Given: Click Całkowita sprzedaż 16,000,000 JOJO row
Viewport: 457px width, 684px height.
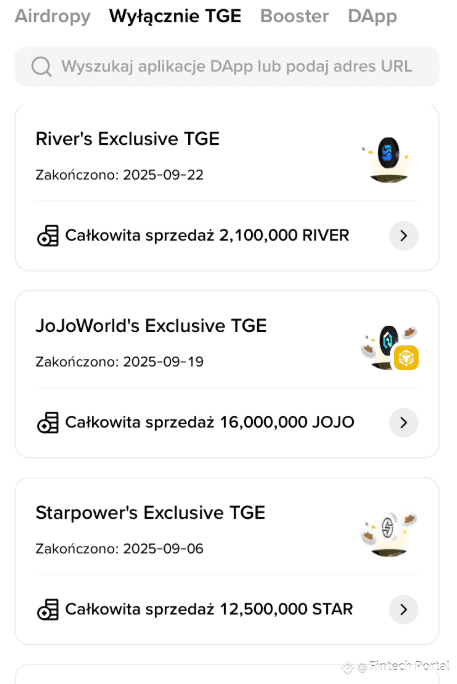Looking at the screenshot, I should click(227, 422).
